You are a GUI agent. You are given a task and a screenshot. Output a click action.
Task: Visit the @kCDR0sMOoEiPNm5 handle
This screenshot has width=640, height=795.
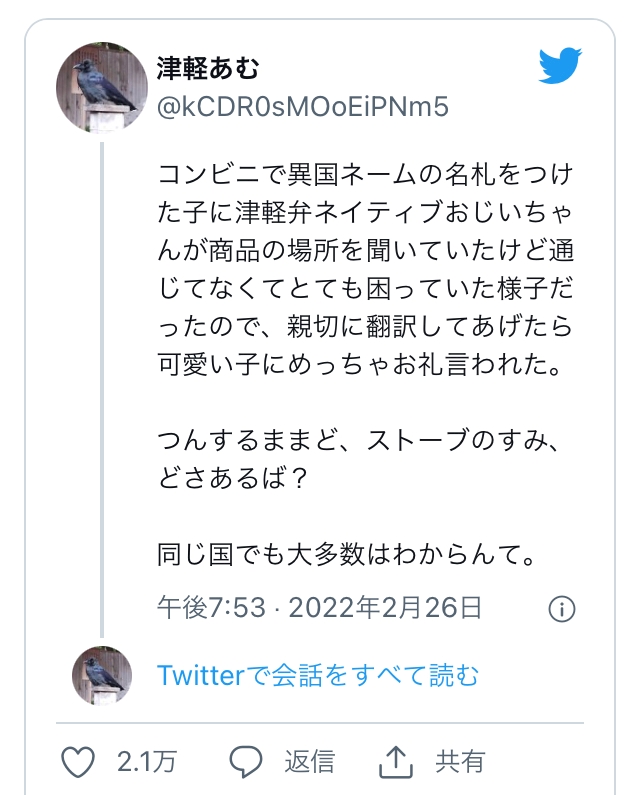(x=303, y=107)
